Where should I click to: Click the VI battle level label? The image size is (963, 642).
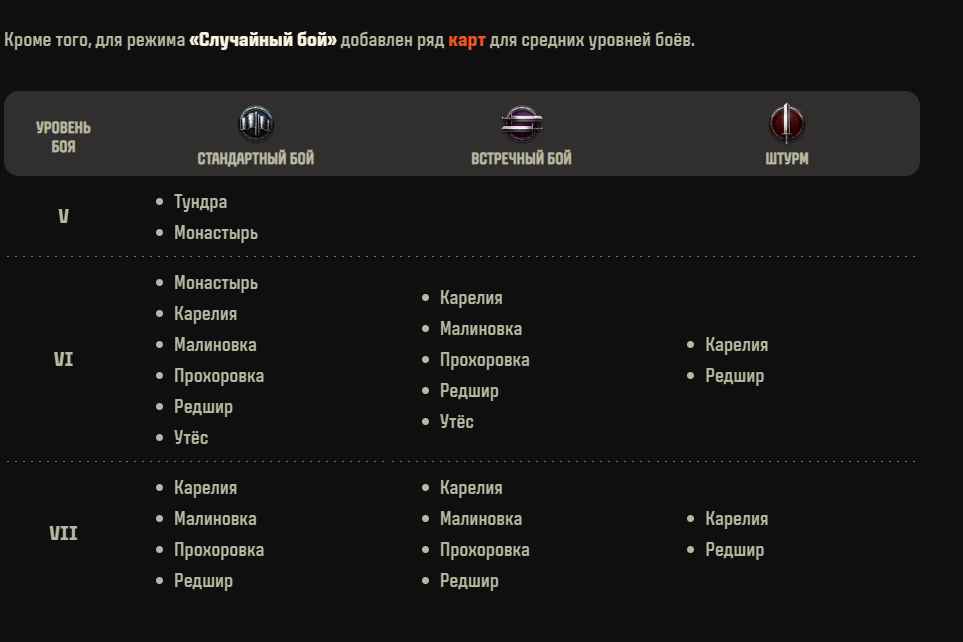(x=63, y=359)
